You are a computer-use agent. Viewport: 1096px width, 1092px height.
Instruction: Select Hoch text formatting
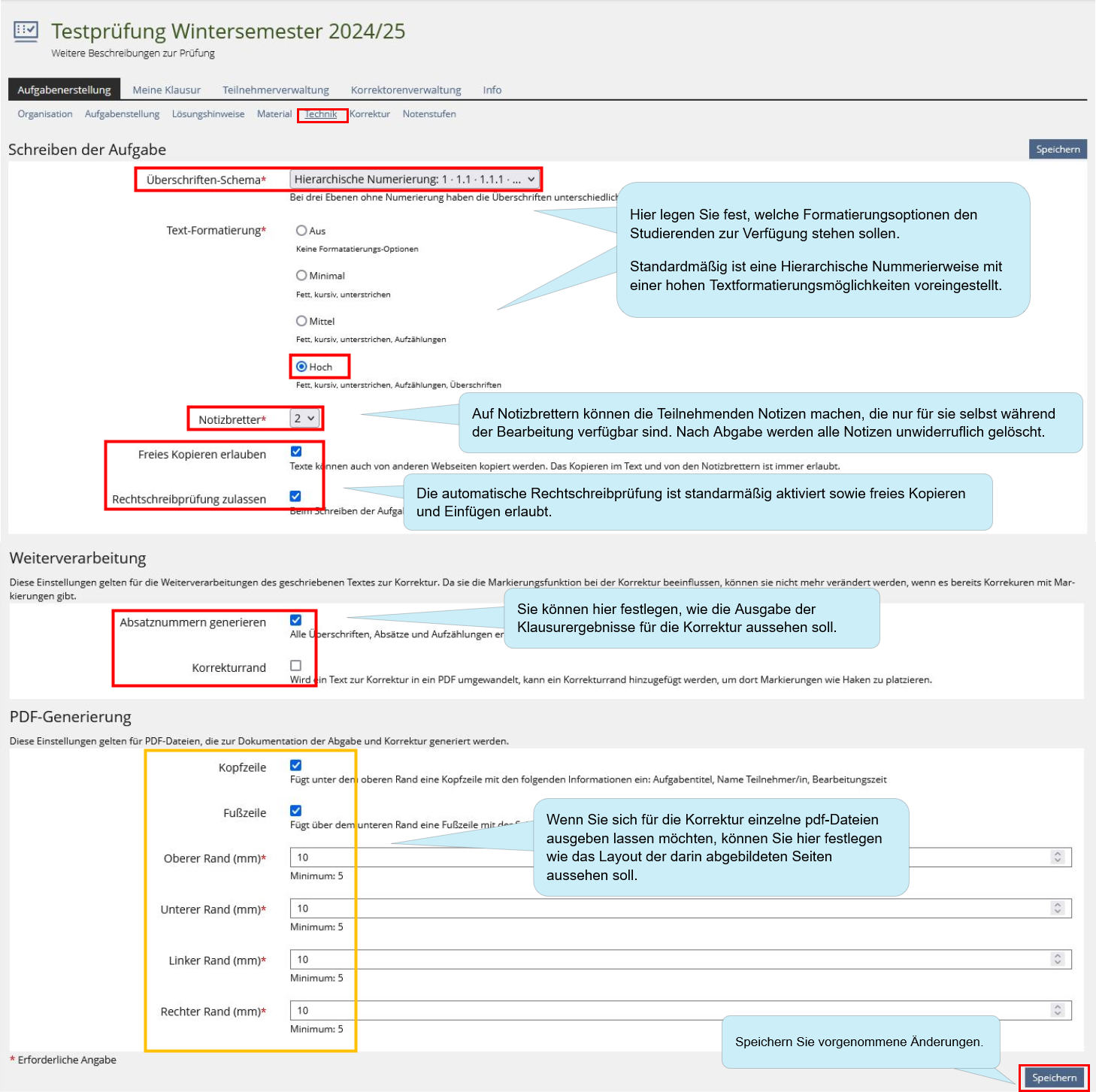tap(301, 367)
